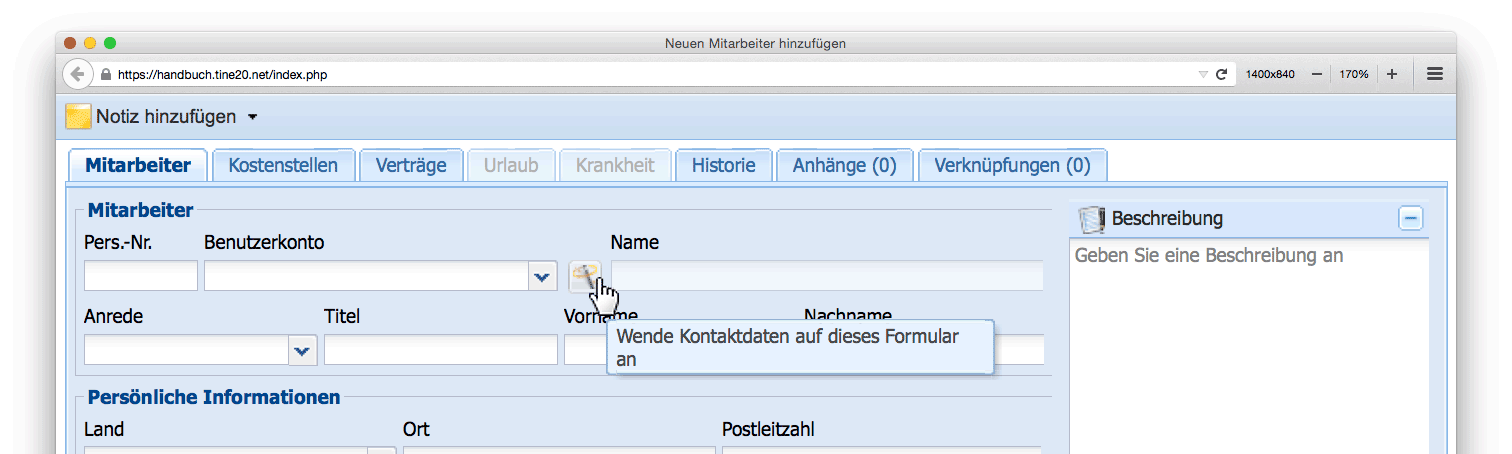This screenshot has height=454, width=1512.
Task: Go back with the browser back arrow
Action: click(x=77, y=74)
